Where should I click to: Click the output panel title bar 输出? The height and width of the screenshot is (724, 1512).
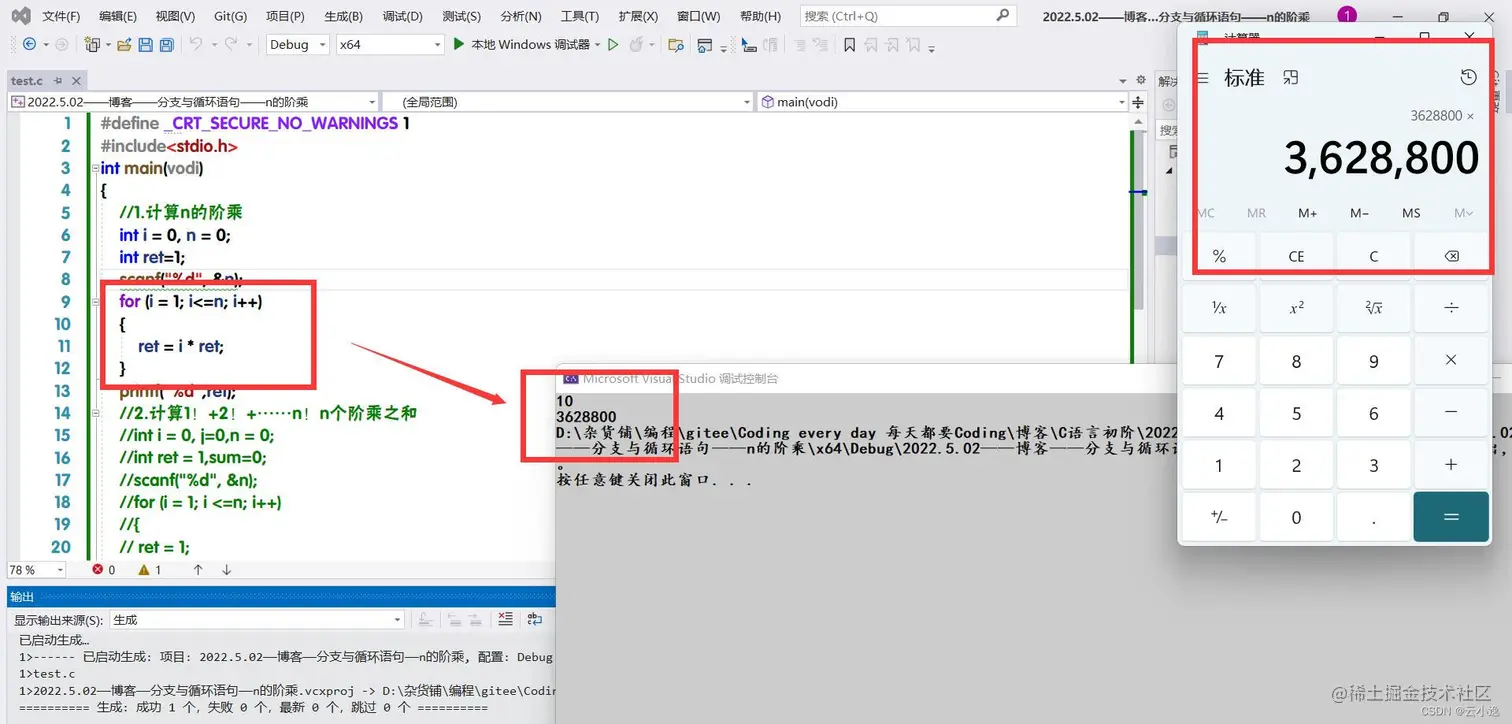point(280,597)
